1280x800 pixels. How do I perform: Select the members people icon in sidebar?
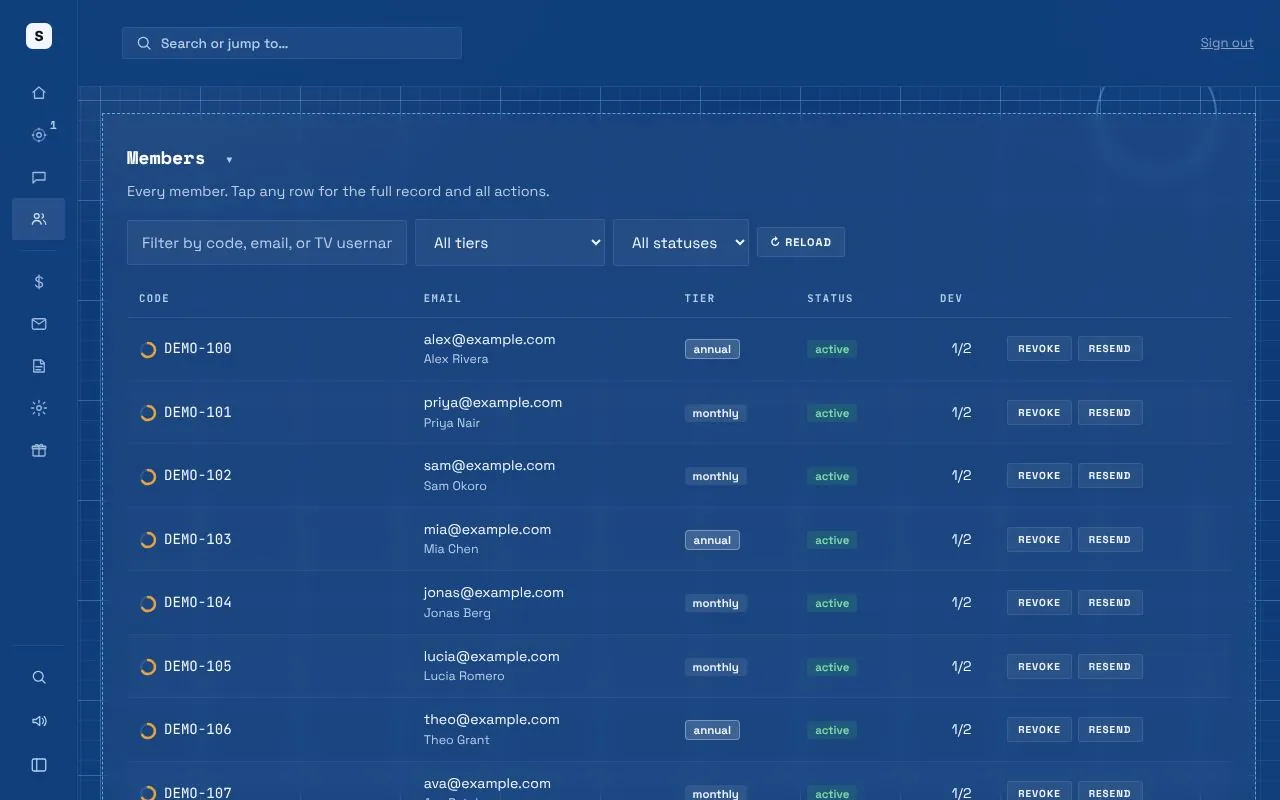[39, 219]
